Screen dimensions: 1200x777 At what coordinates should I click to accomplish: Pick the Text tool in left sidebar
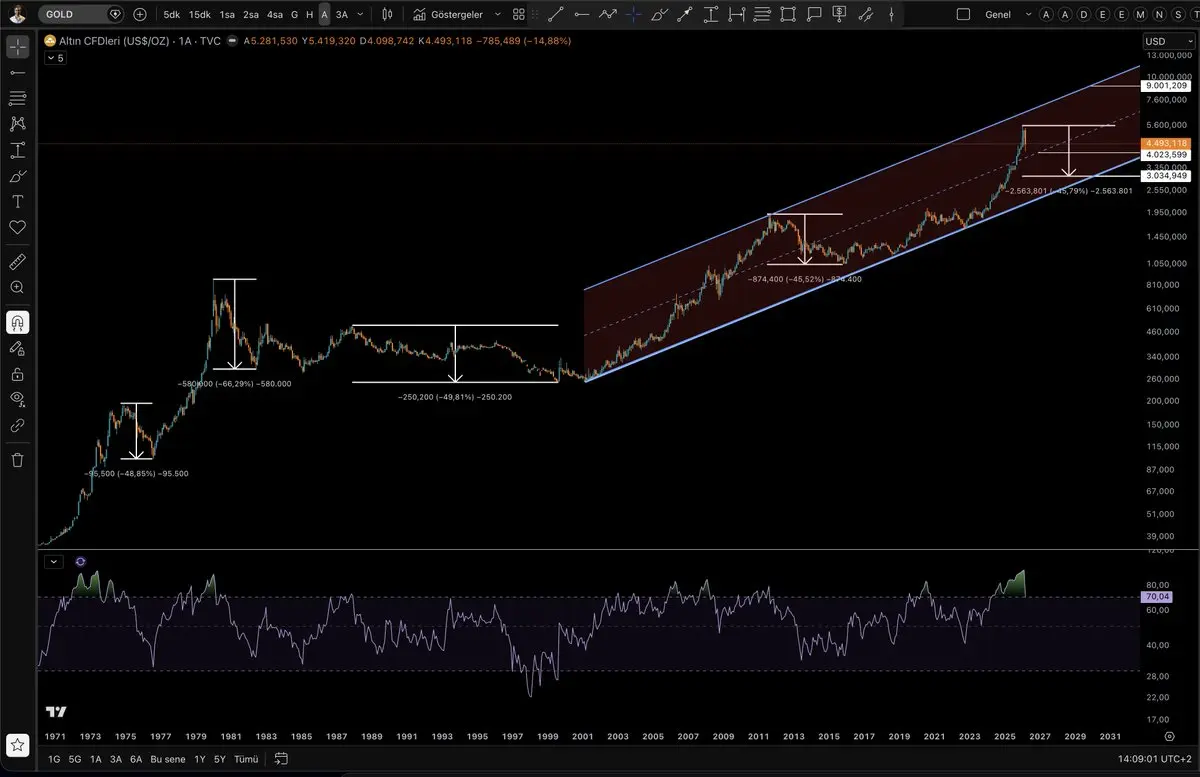[17, 202]
